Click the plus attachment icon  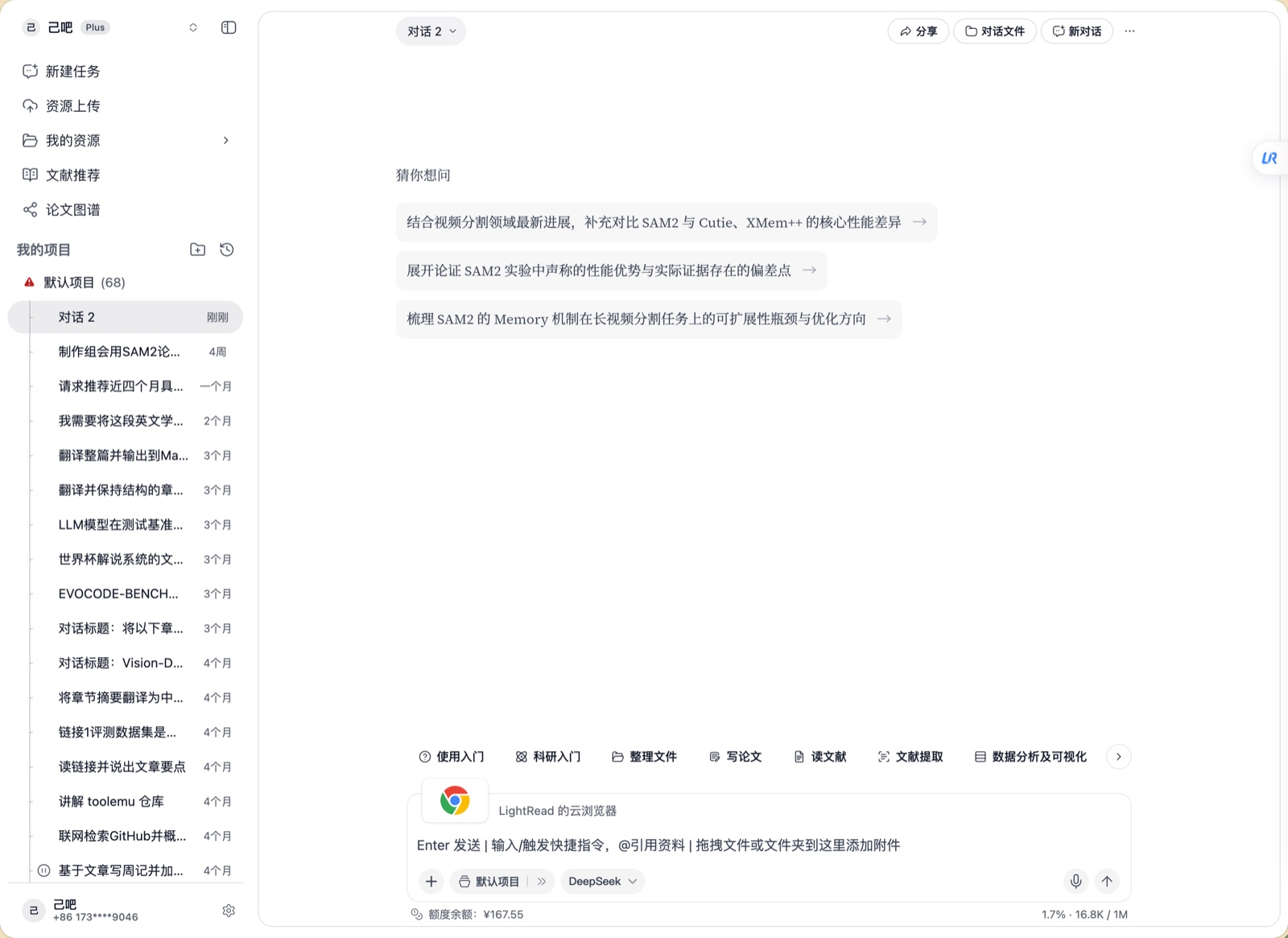click(431, 881)
